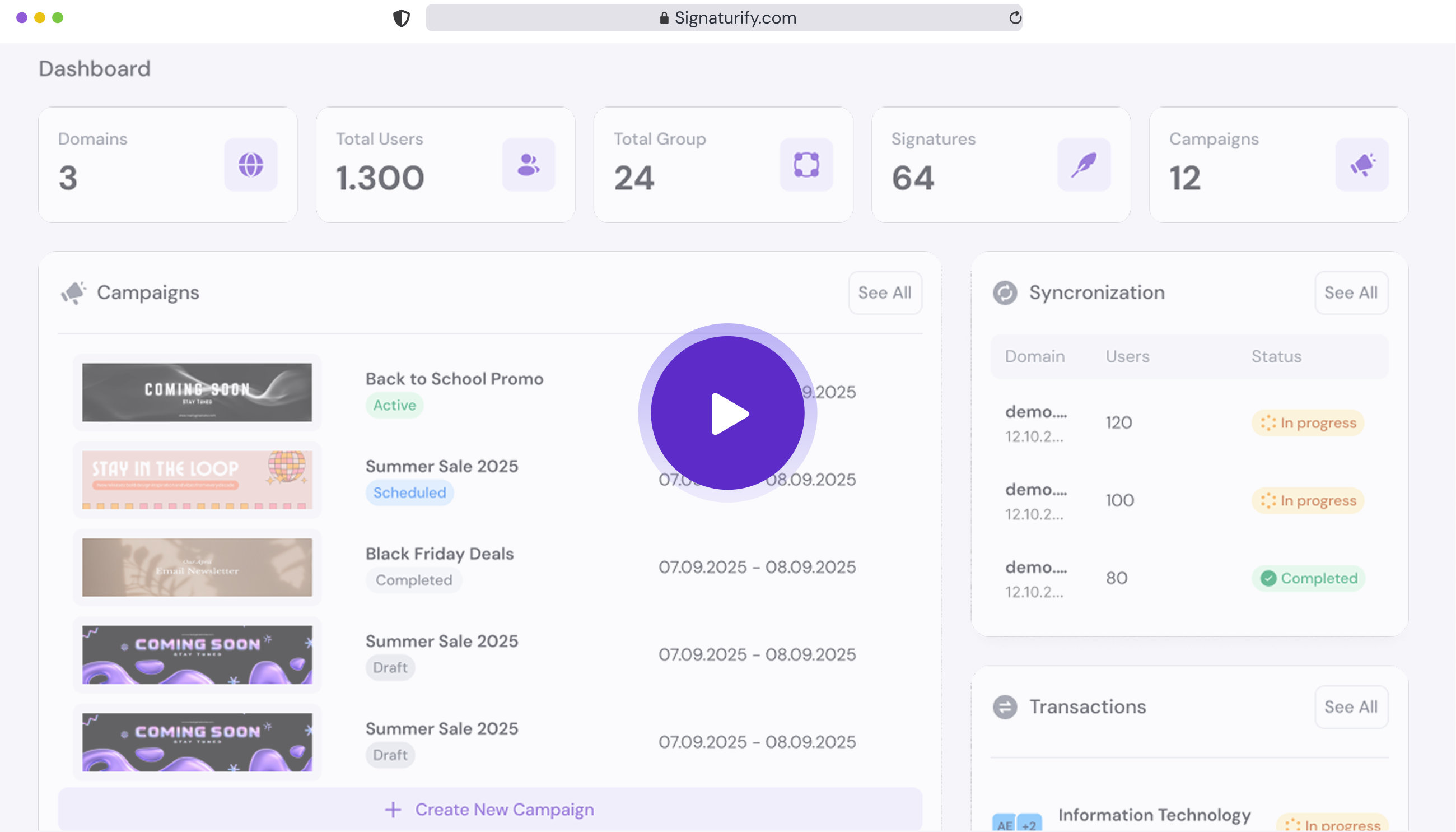
Task: Click the privacy shield icon in the browser
Action: tap(402, 17)
